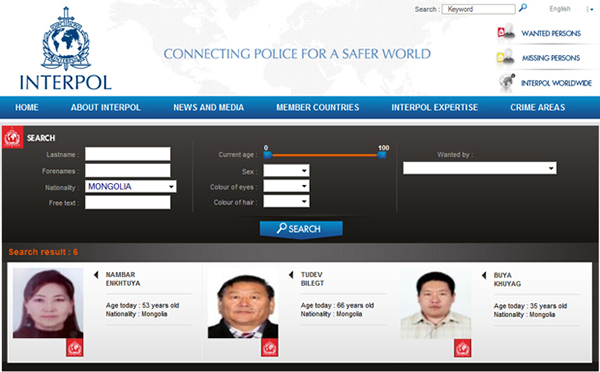The height and width of the screenshot is (372, 600).
Task: Click the maximum age slider handle at 100
Action: 382,155
